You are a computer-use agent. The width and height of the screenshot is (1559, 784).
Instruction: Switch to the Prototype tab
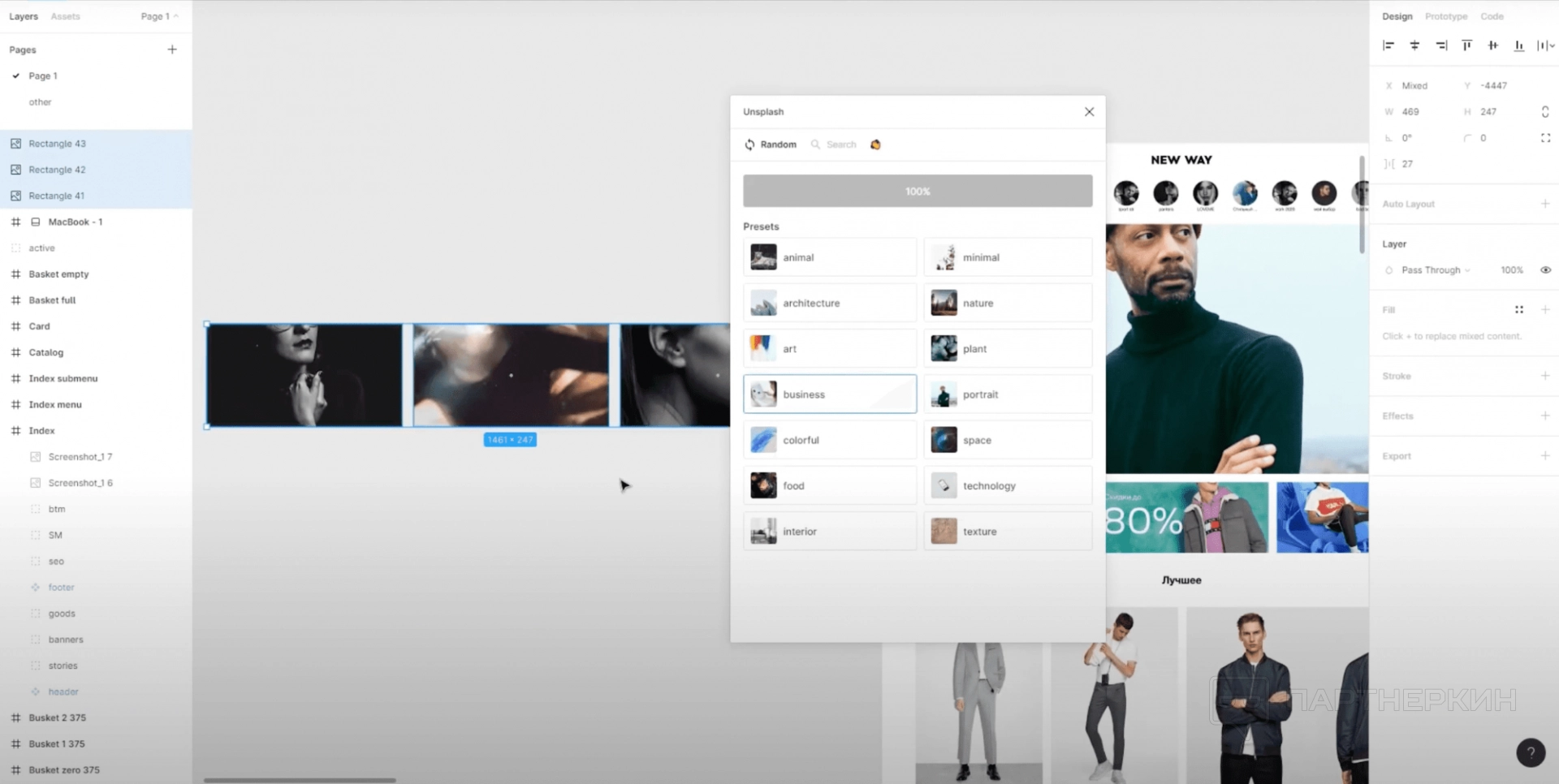pyautogui.click(x=1445, y=16)
